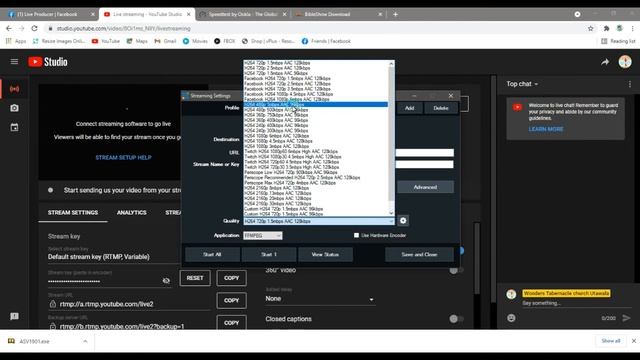Viewport: 640px width, 360px height.
Task: Close the downloads bar
Action: click(633, 341)
